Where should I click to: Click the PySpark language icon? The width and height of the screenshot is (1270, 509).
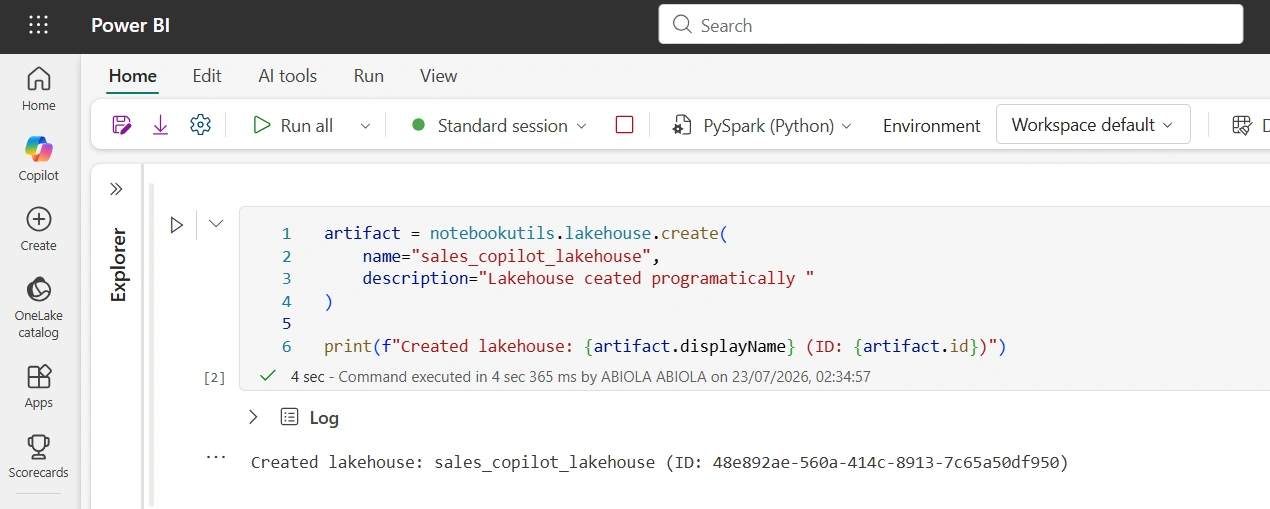click(x=683, y=125)
